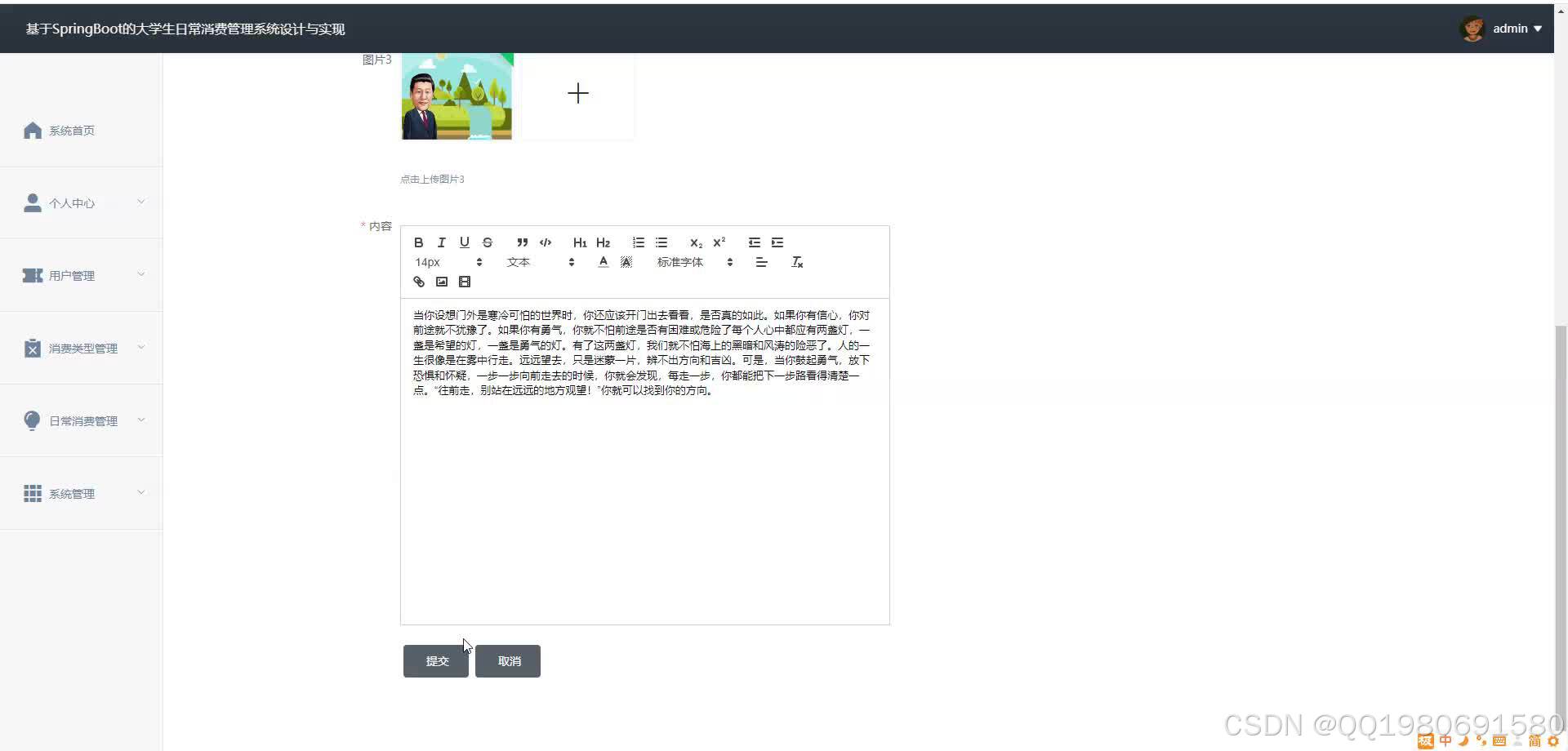Image resolution: width=1568 pixels, height=751 pixels.
Task: Toggle bold formatting in the editor
Action: (x=418, y=242)
